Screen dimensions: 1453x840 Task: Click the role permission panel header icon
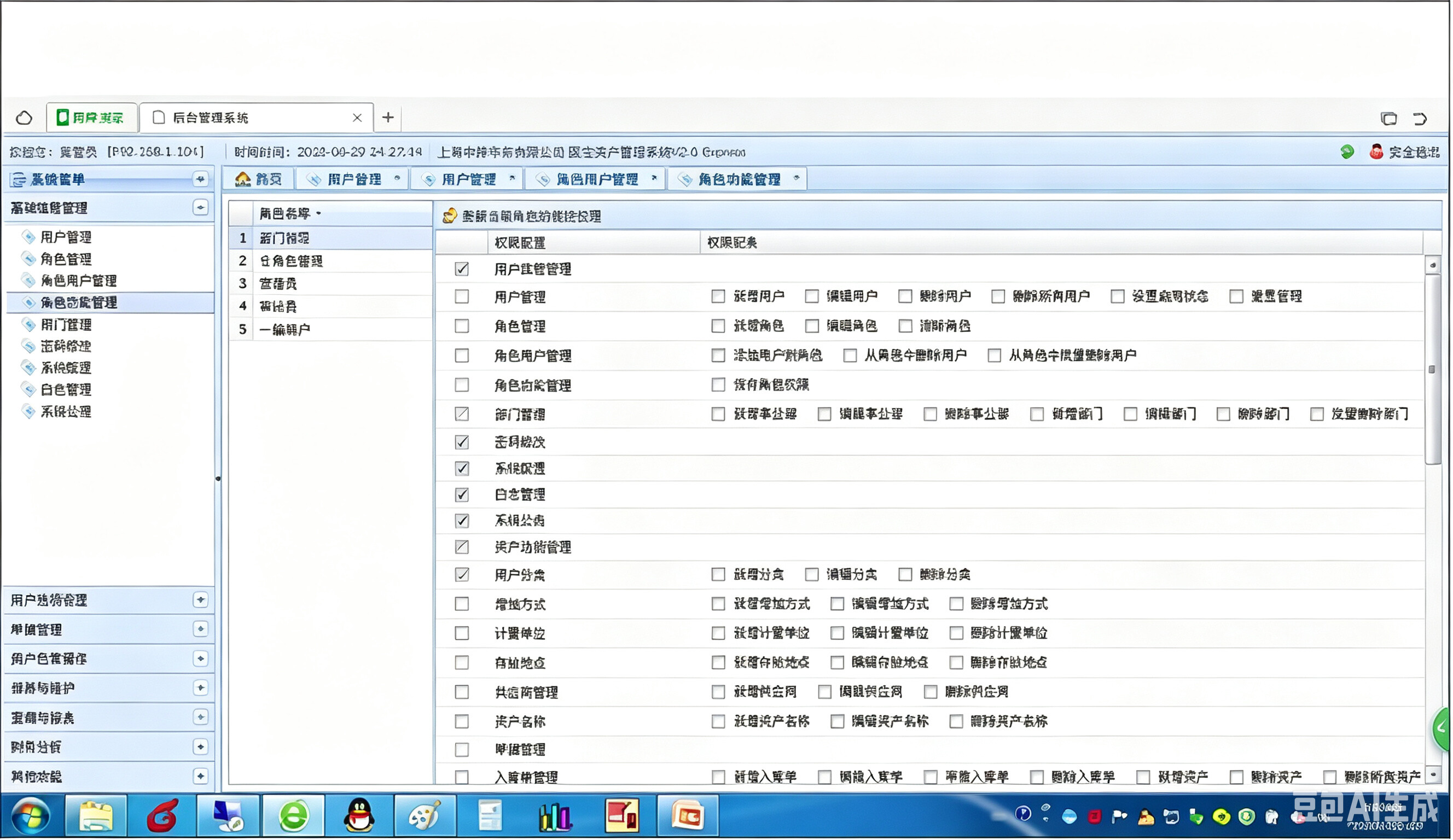tap(449, 215)
